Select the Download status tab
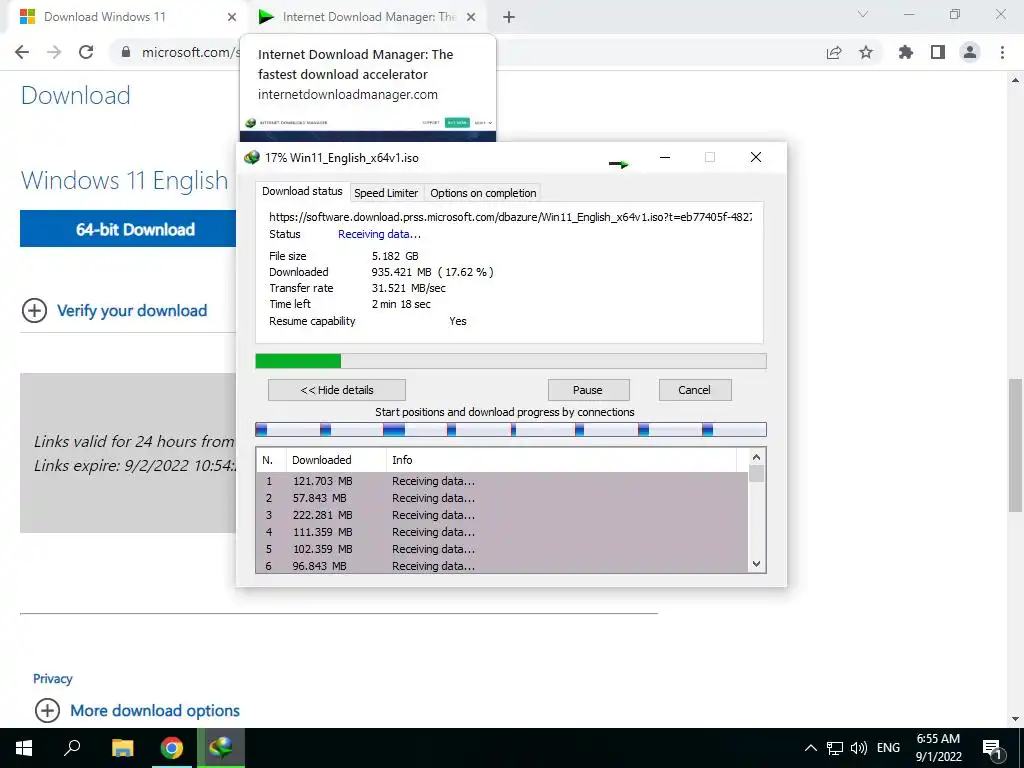The image size is (1024, 768). pos(302,191)
